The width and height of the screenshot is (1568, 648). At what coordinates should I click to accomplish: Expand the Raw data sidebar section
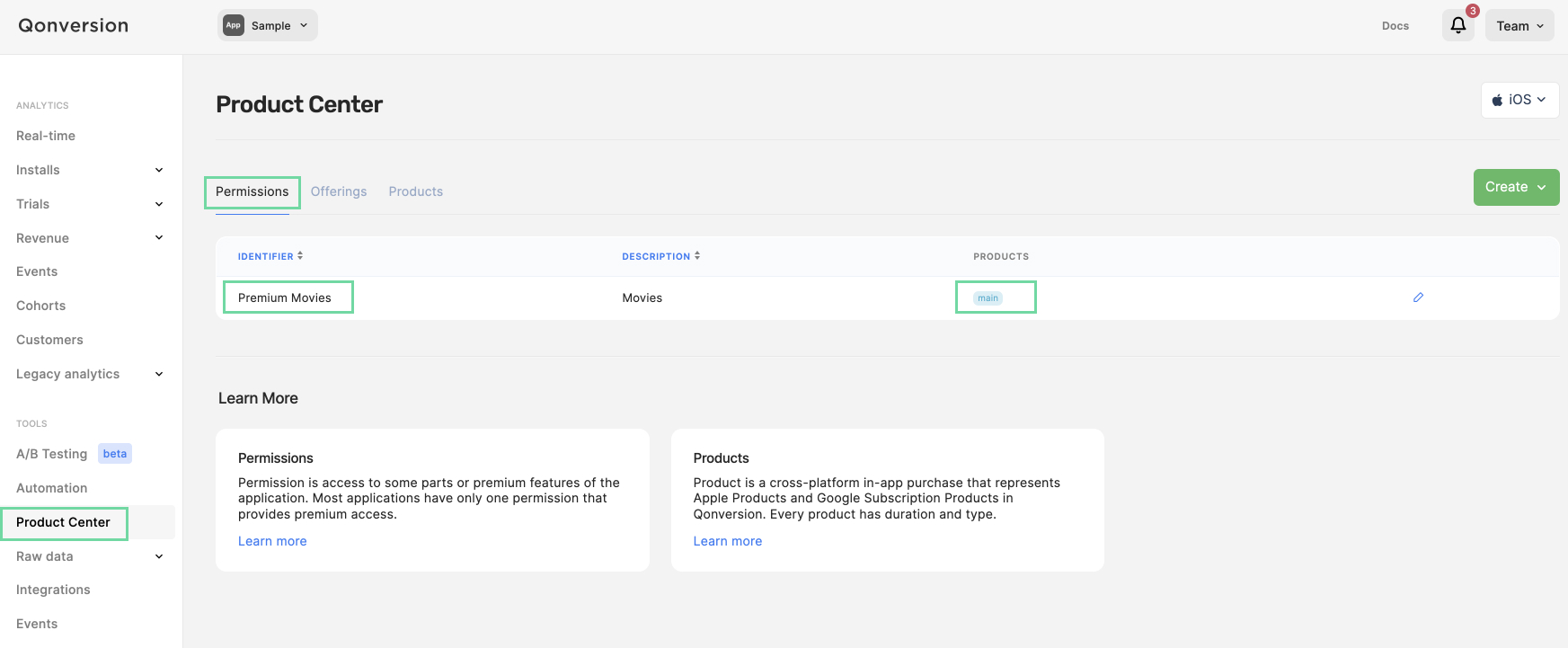click(159, 556)
